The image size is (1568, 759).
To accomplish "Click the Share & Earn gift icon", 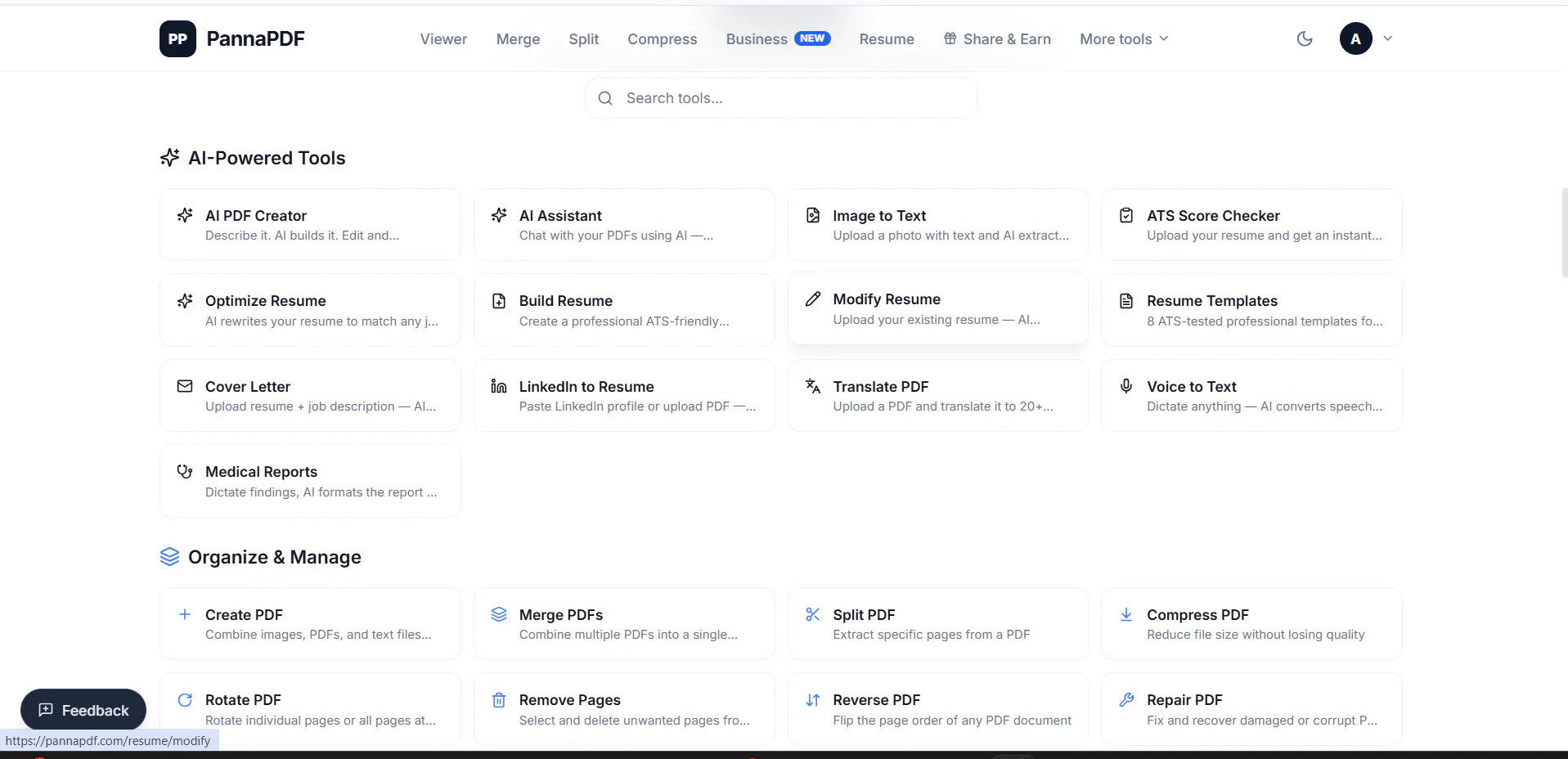I will [x=950, y=38].
